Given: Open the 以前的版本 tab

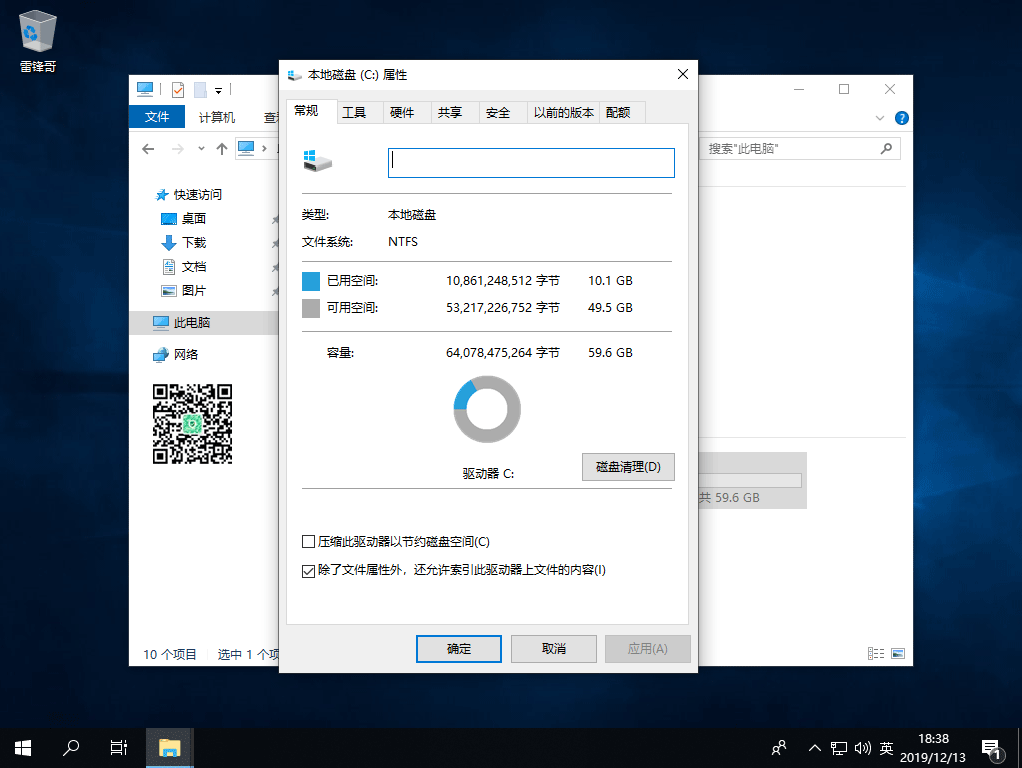Looking at the screenshot, I should click(563, 113).
